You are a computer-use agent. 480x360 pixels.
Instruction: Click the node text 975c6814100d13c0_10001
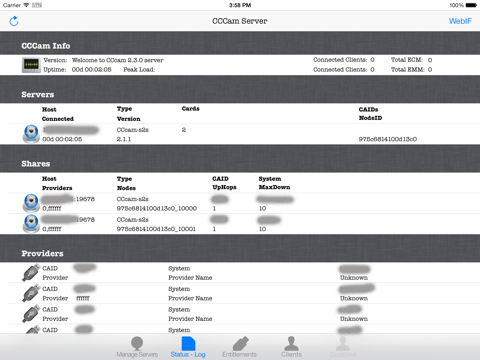156,229
